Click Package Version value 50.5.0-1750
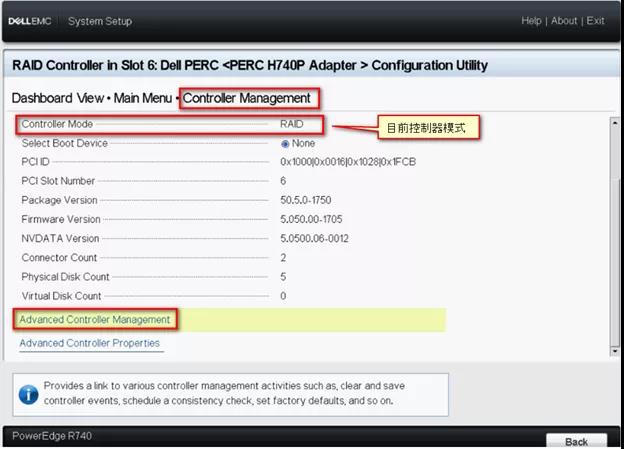The height and width of the screenshot is (449, 624). pos(306,200)
